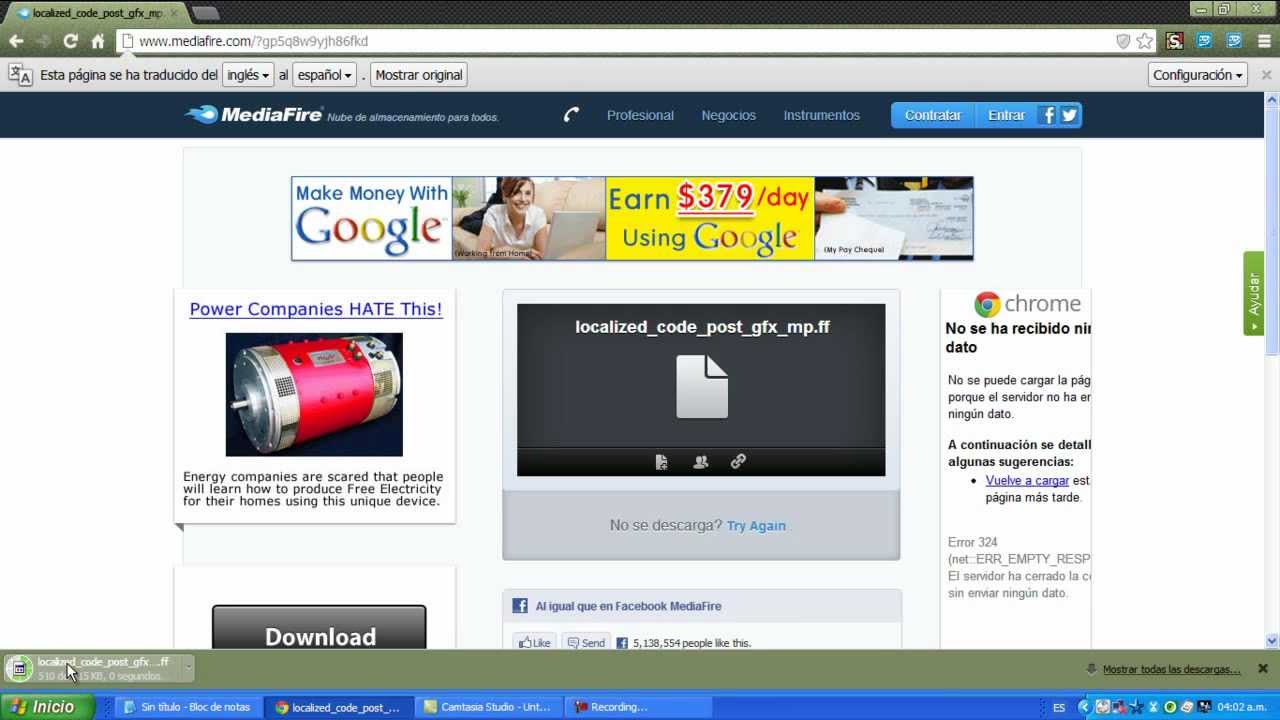
Task: Switch to Recording taskbar item
Action: pyautogui.click(x=639, y=707)
